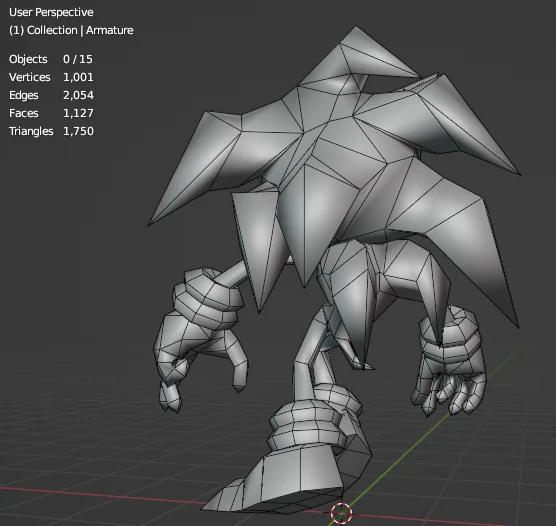Viewport: 556px width, 526px height.
Task: Click the 'Faces' statistics label
Action: (24, 113)
